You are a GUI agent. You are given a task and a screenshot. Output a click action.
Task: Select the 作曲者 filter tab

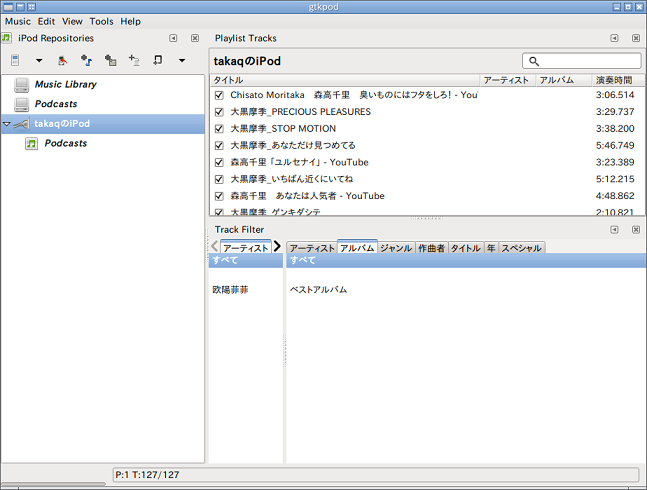click(x=432, y=248)
